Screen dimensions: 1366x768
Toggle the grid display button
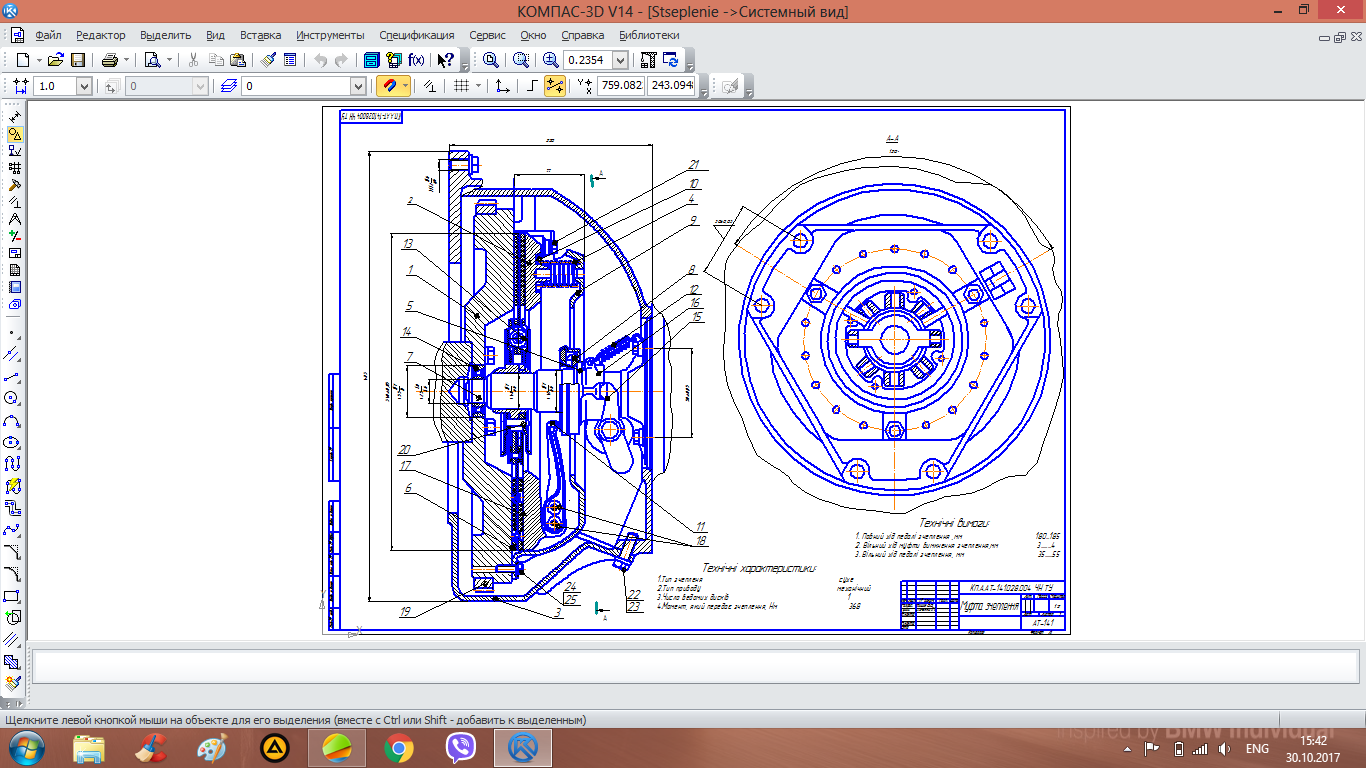(461, 86)
